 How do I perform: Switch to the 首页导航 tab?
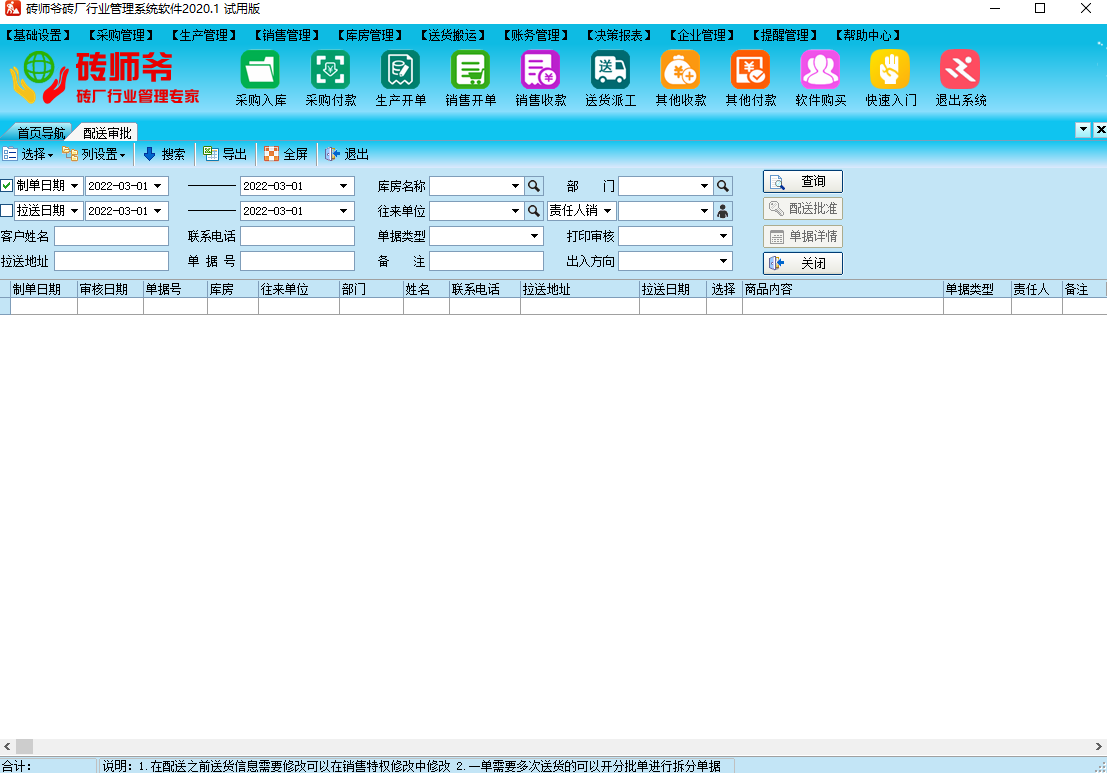41,133
